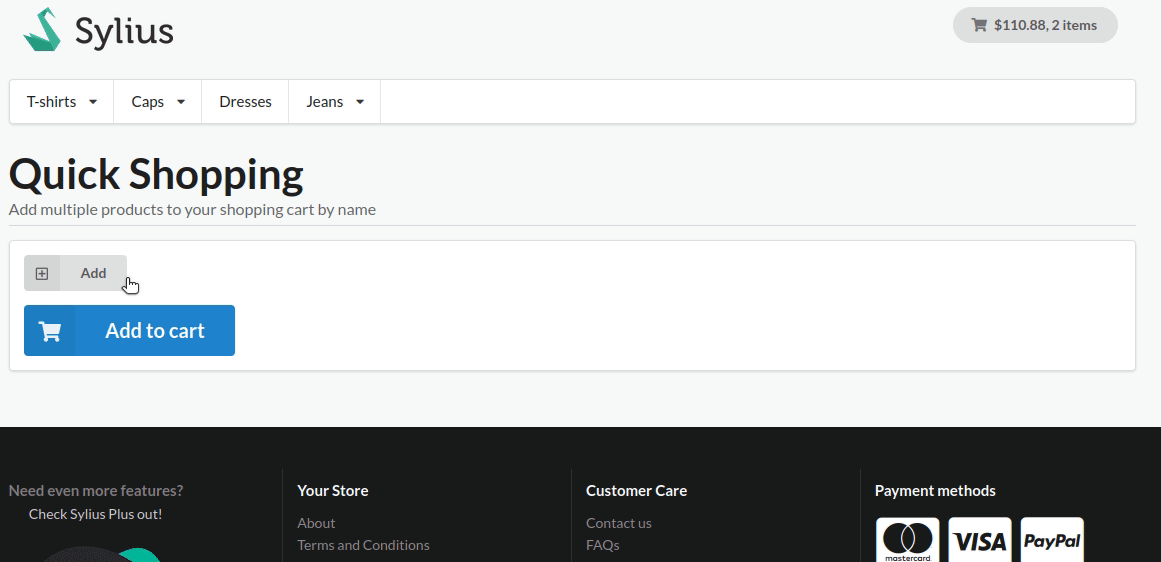Click the Payment methods heading
Viewport: 1161px width, 562px height.
tap(935, 490)
